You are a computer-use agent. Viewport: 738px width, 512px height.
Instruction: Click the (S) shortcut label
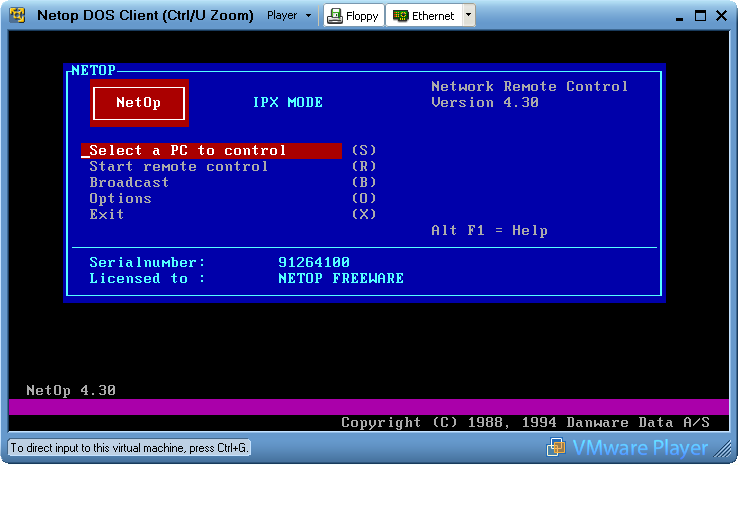tap(364, 151)
